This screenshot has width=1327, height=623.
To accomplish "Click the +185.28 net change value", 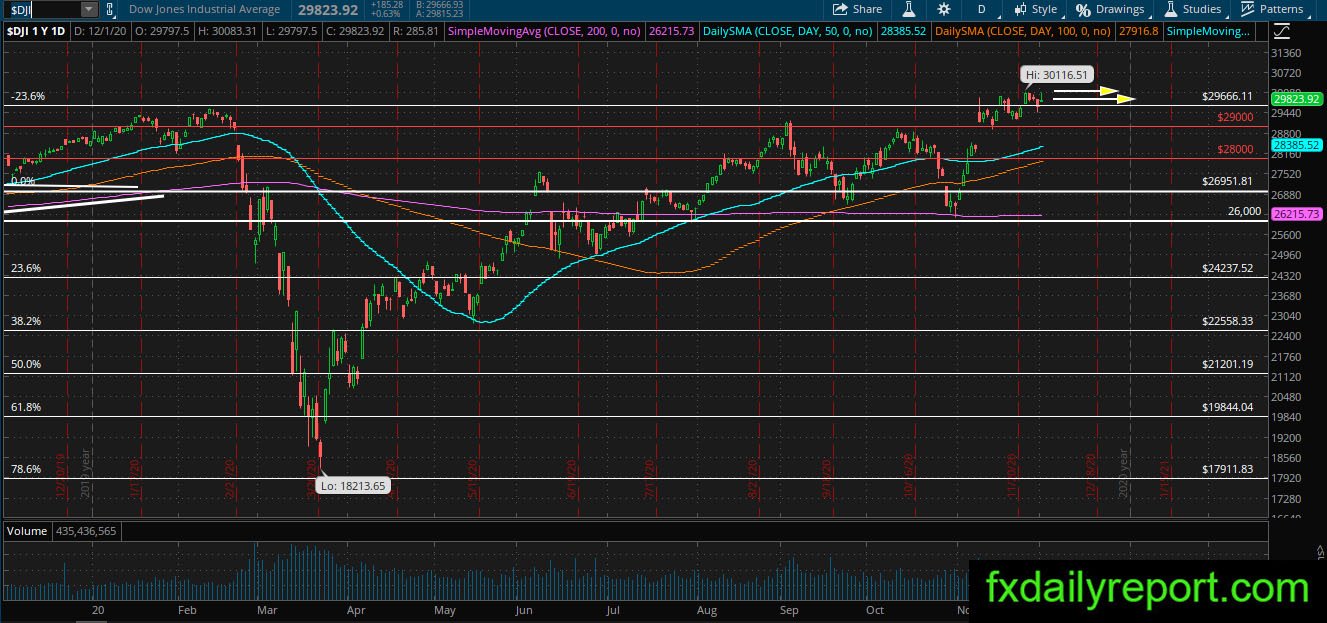I will 385,5.
